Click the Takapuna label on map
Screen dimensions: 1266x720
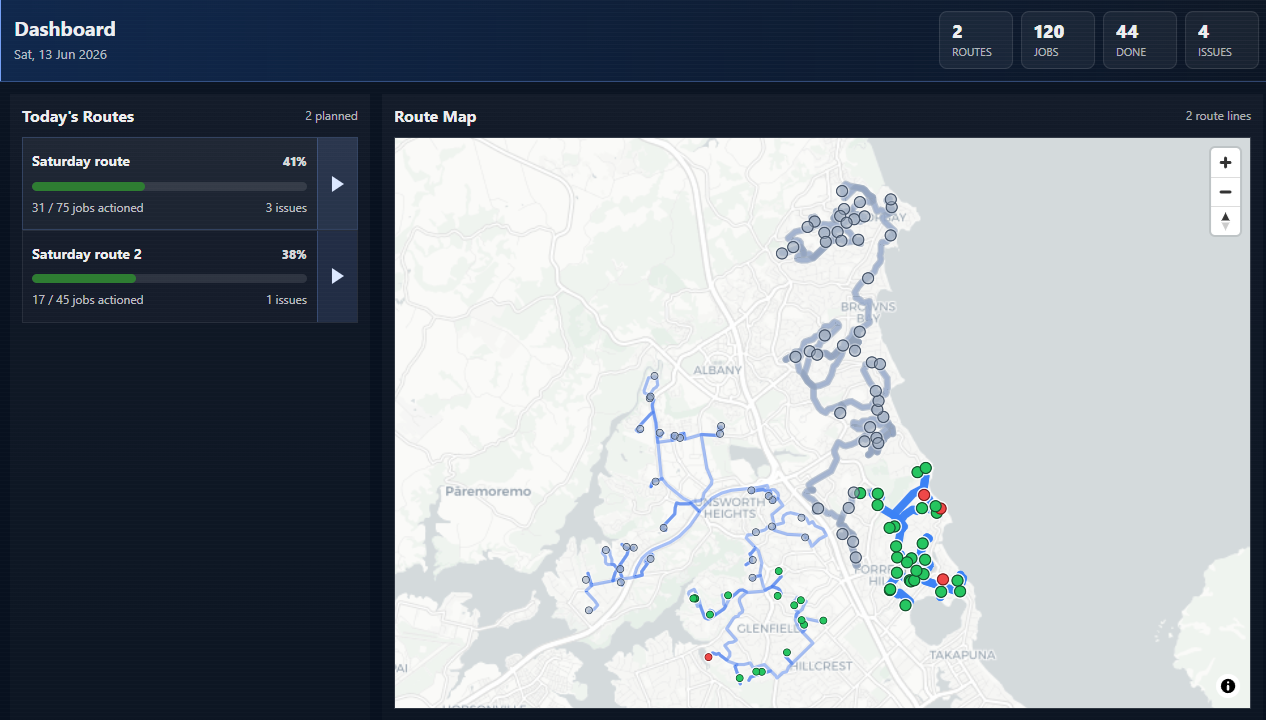(x=962, y=654)
